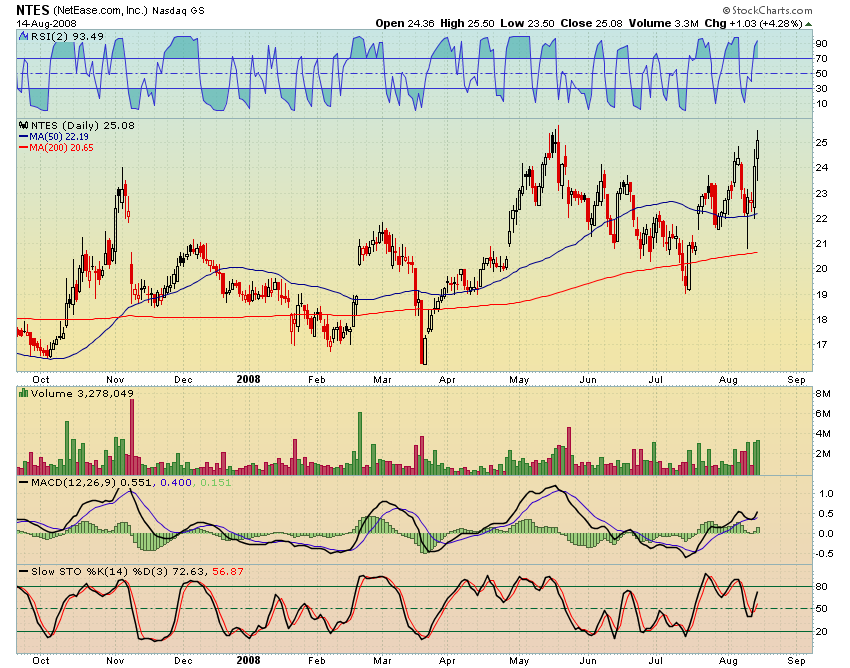Click the black legend line before Slow STO
The width and height of the screenshot is (850, 668).
click(x=23, y=571)
